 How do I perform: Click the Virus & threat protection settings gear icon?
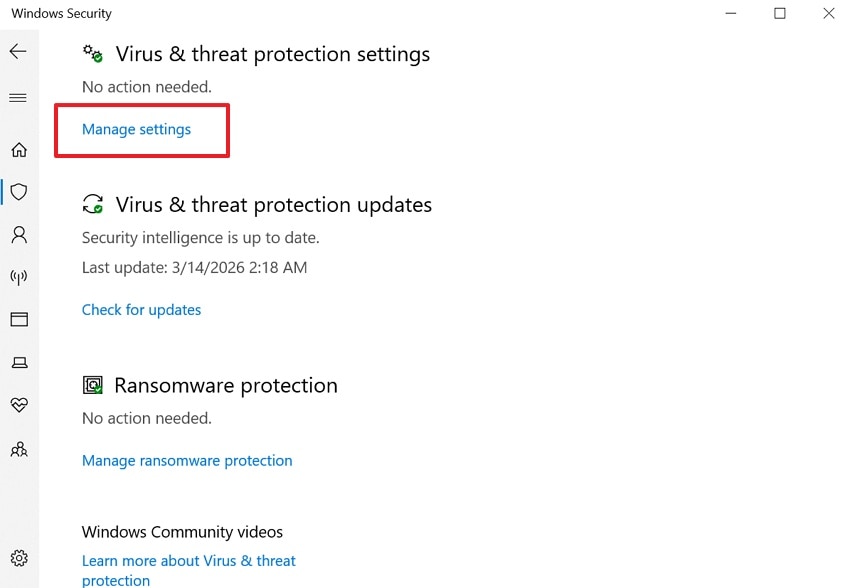tap(93, 54)
